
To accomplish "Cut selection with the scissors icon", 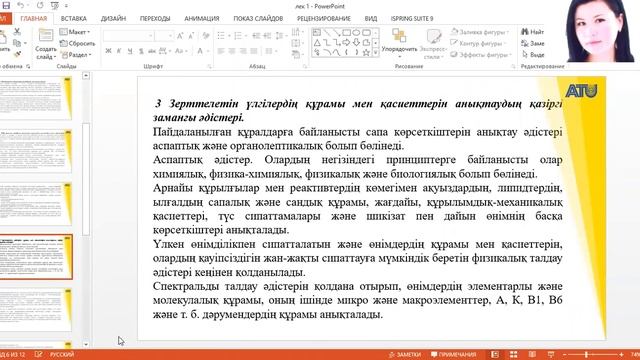I will coord(17,31).
